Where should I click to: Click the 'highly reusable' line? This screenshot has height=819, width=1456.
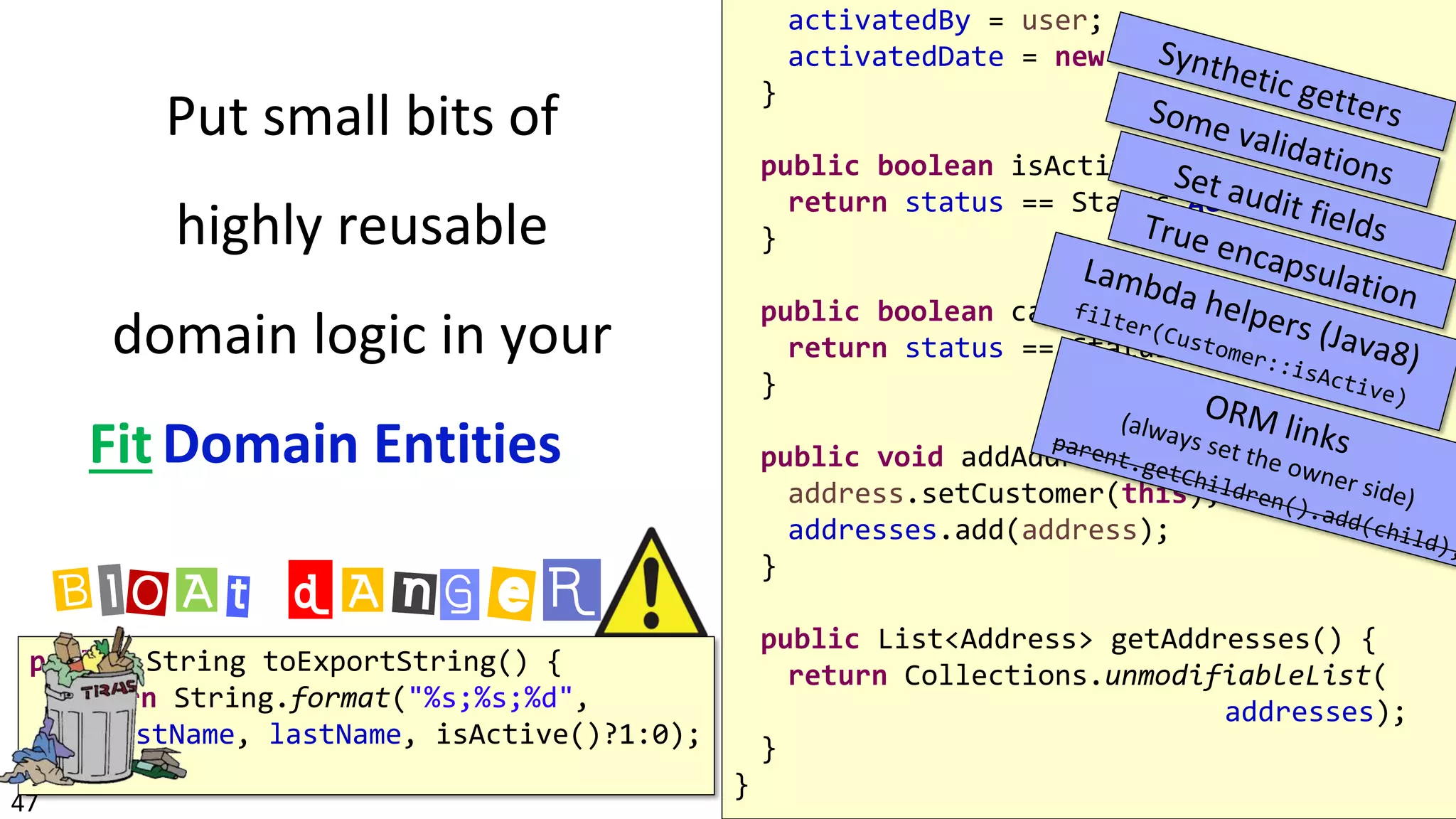pyautogui.click(x=362, y=226)
